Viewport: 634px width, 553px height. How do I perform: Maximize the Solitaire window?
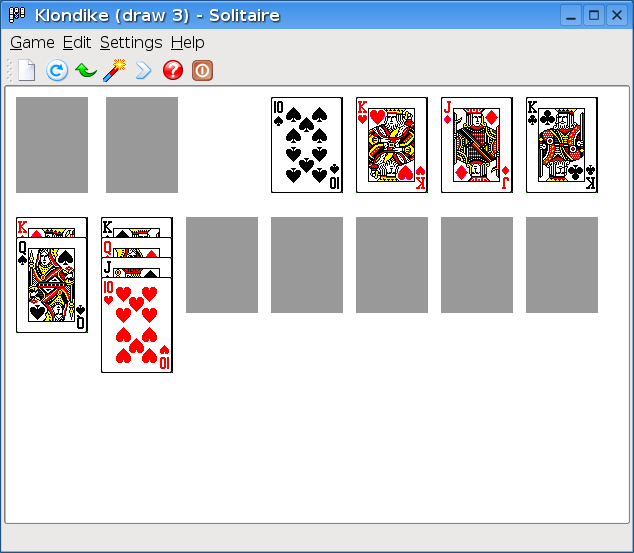tap(594, 15)
